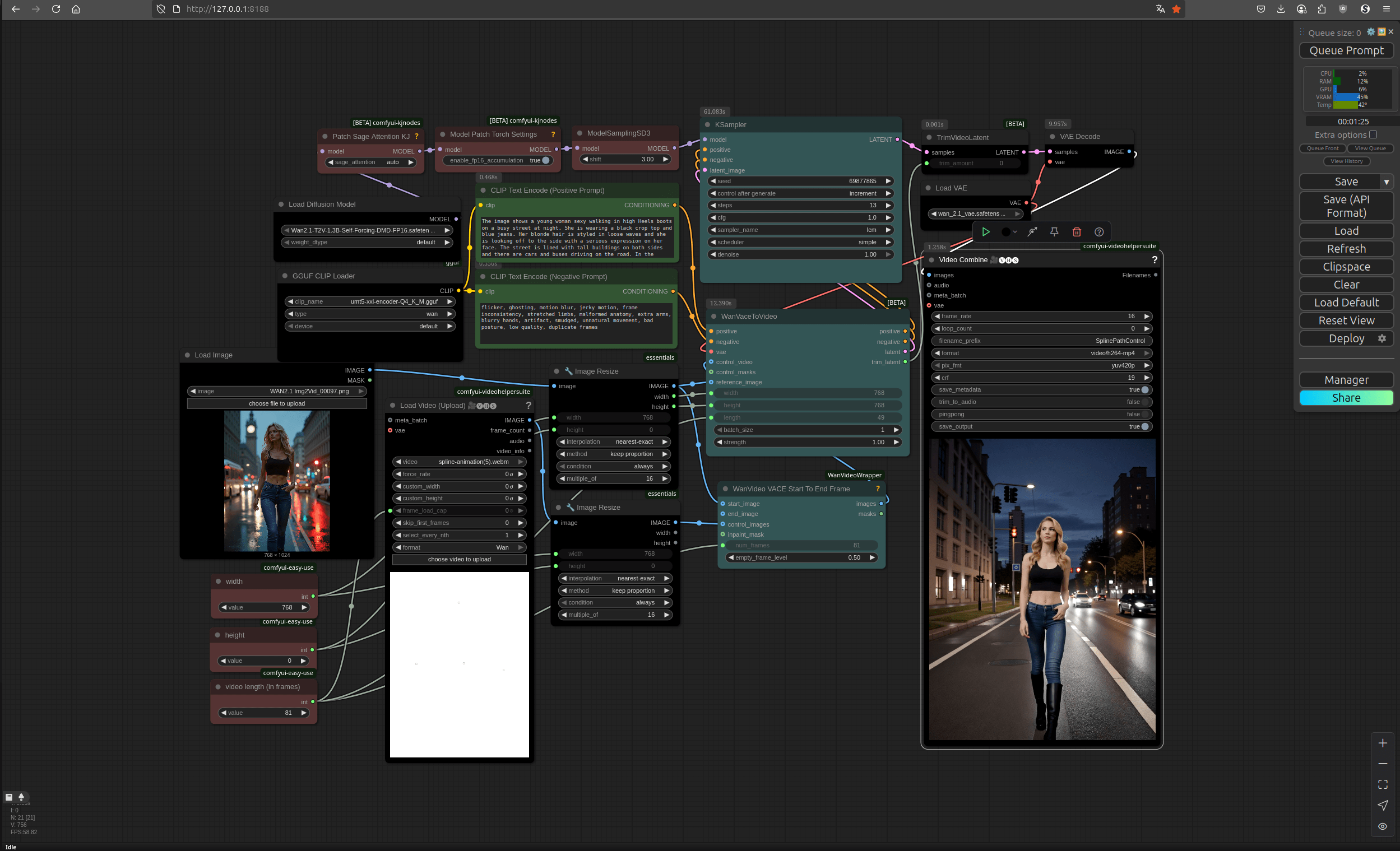Click Queue Prompt button
This screenshot has height=851, width=1400.
tap(1346, 50)
